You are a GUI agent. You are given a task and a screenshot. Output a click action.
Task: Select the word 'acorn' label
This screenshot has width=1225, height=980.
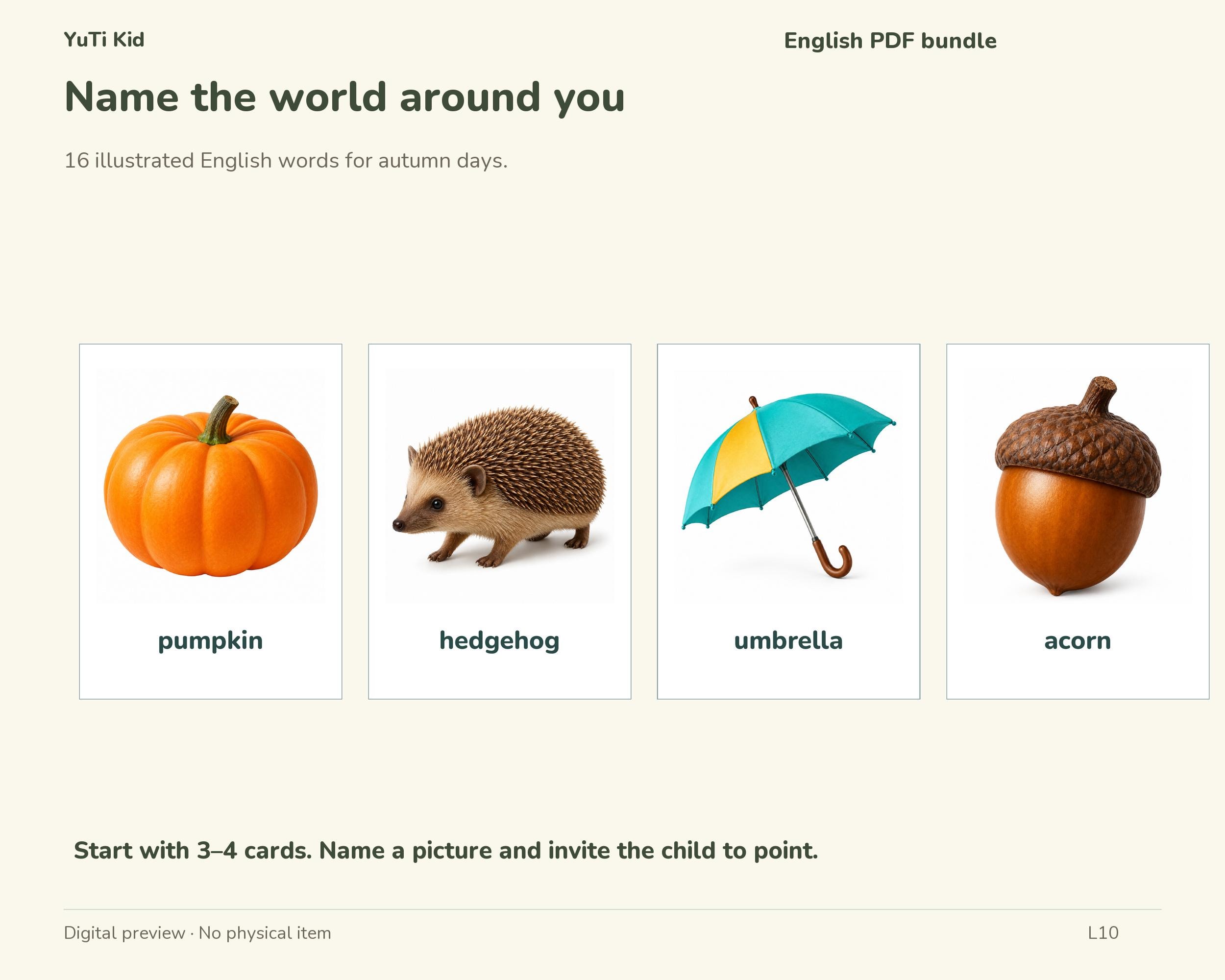click(1078, 641)
